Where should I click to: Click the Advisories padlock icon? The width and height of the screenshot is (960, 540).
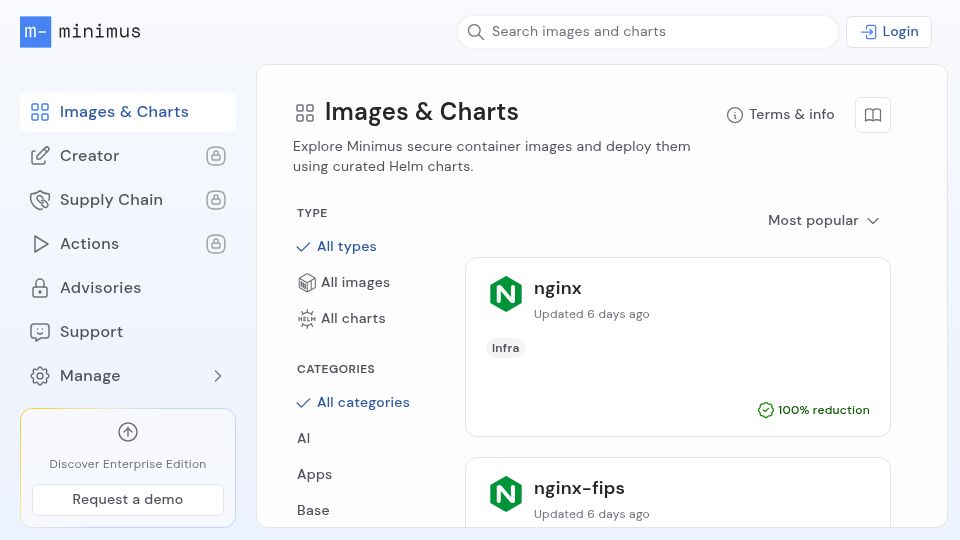click(x=40, y=288)
